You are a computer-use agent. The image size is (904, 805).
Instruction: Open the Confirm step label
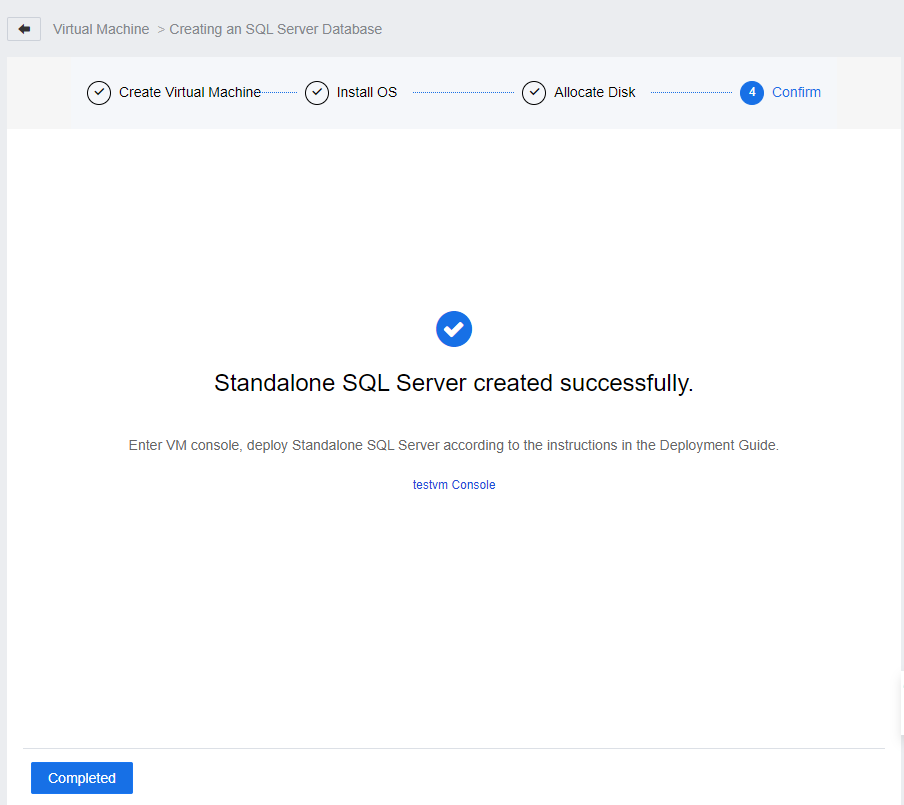coord(796,92)
